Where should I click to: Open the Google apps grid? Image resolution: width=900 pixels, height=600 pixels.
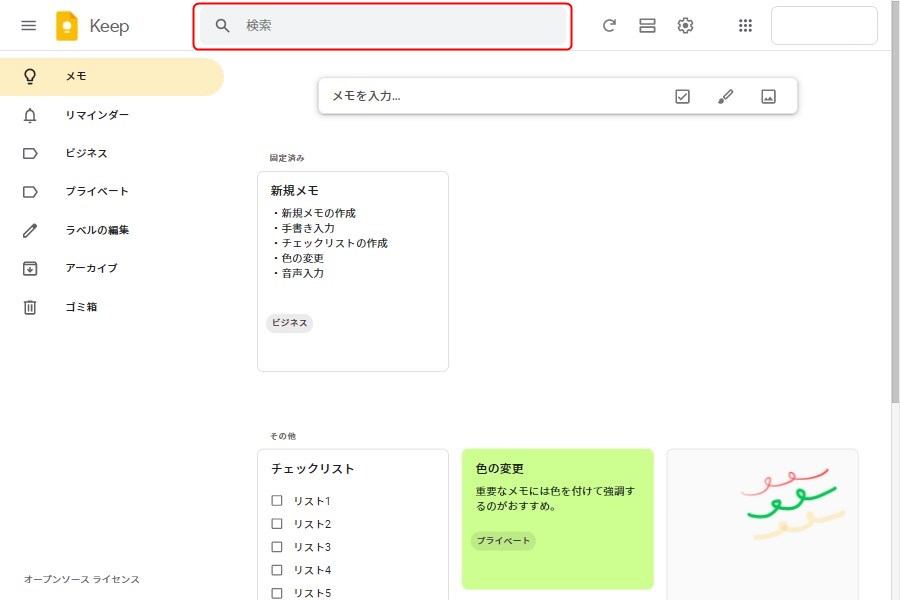coord(745,26)
